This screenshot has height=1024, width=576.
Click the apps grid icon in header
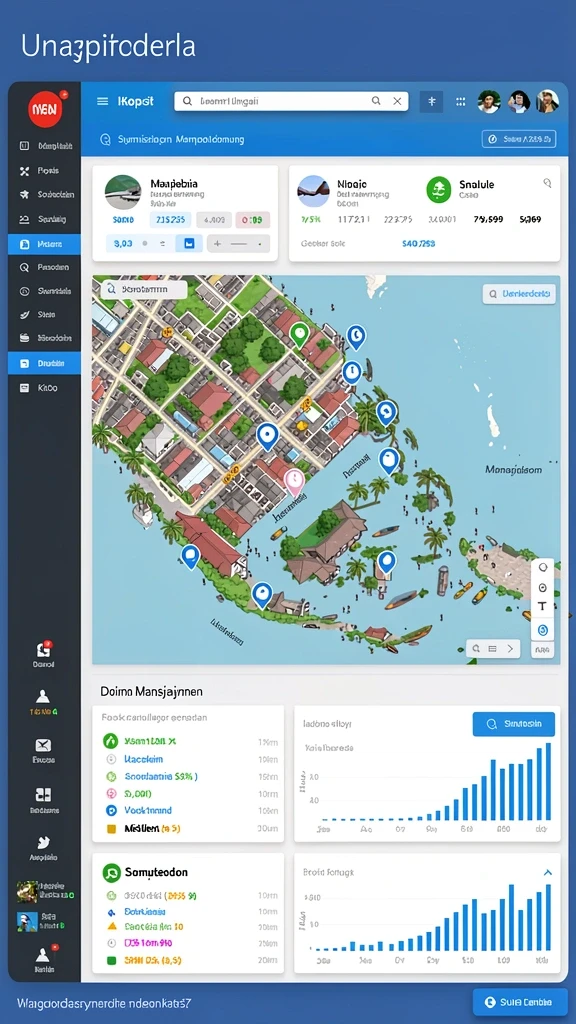460,101
